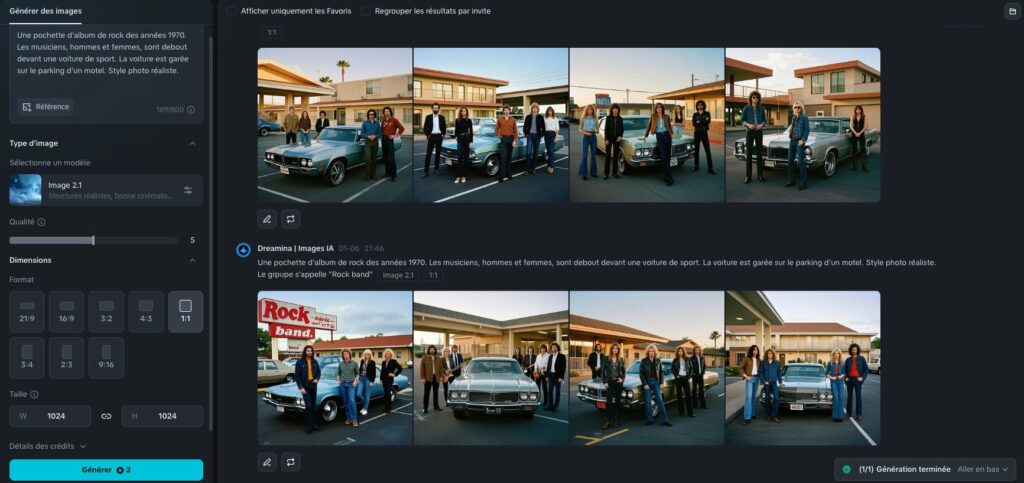Click the width-height link chain icon

(x=106, y=416)
